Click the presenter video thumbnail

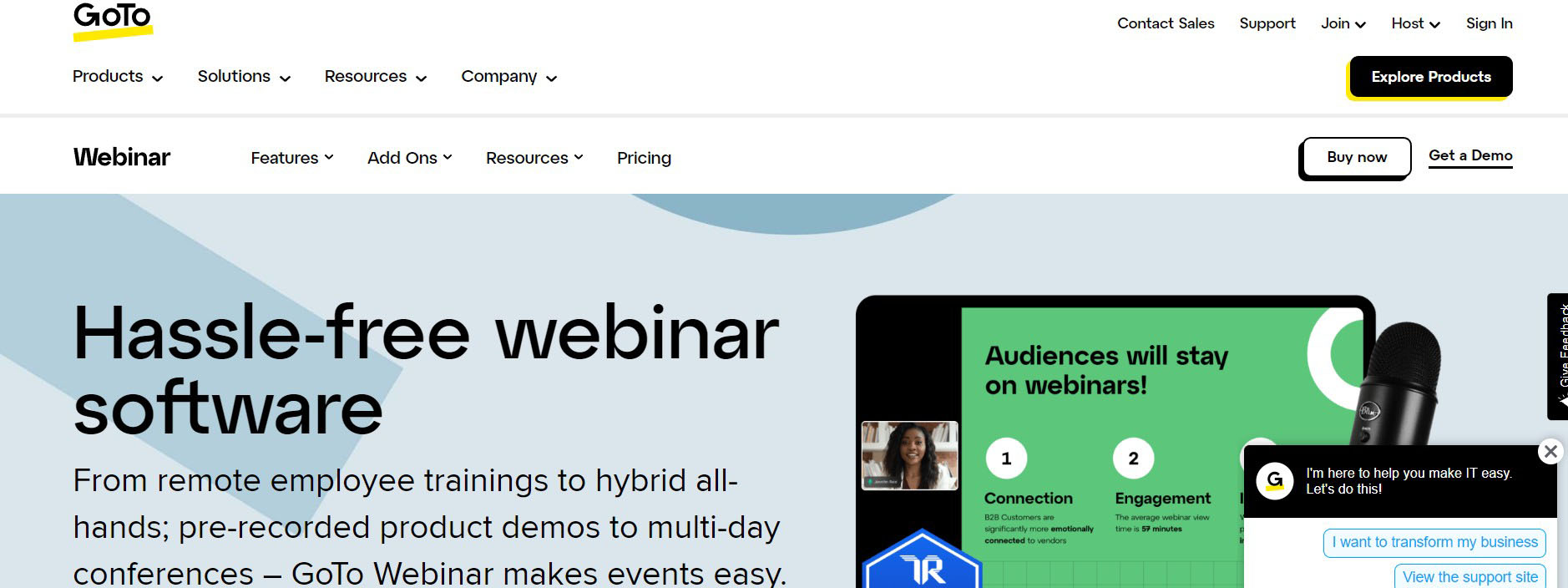[910, 455]
